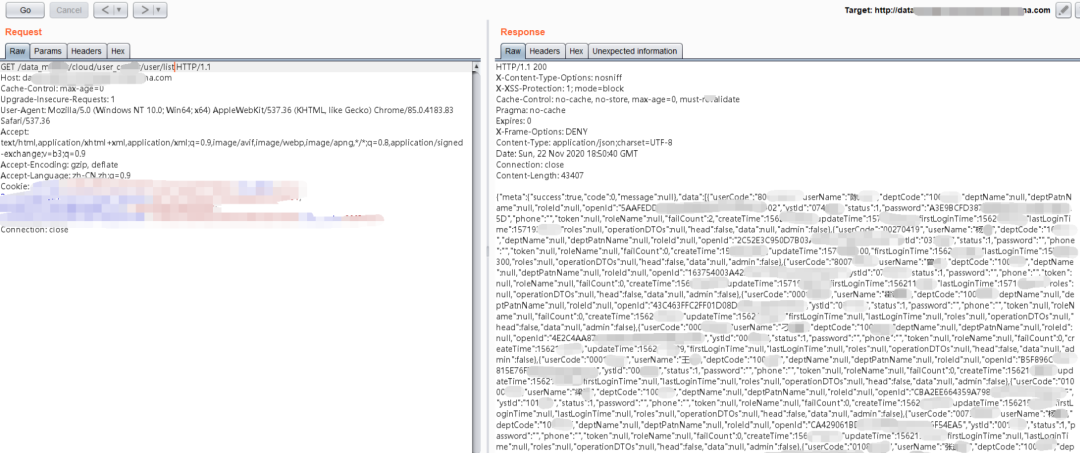Click the orange Response heading
The image size is (1080, 453).
(522, 32)
